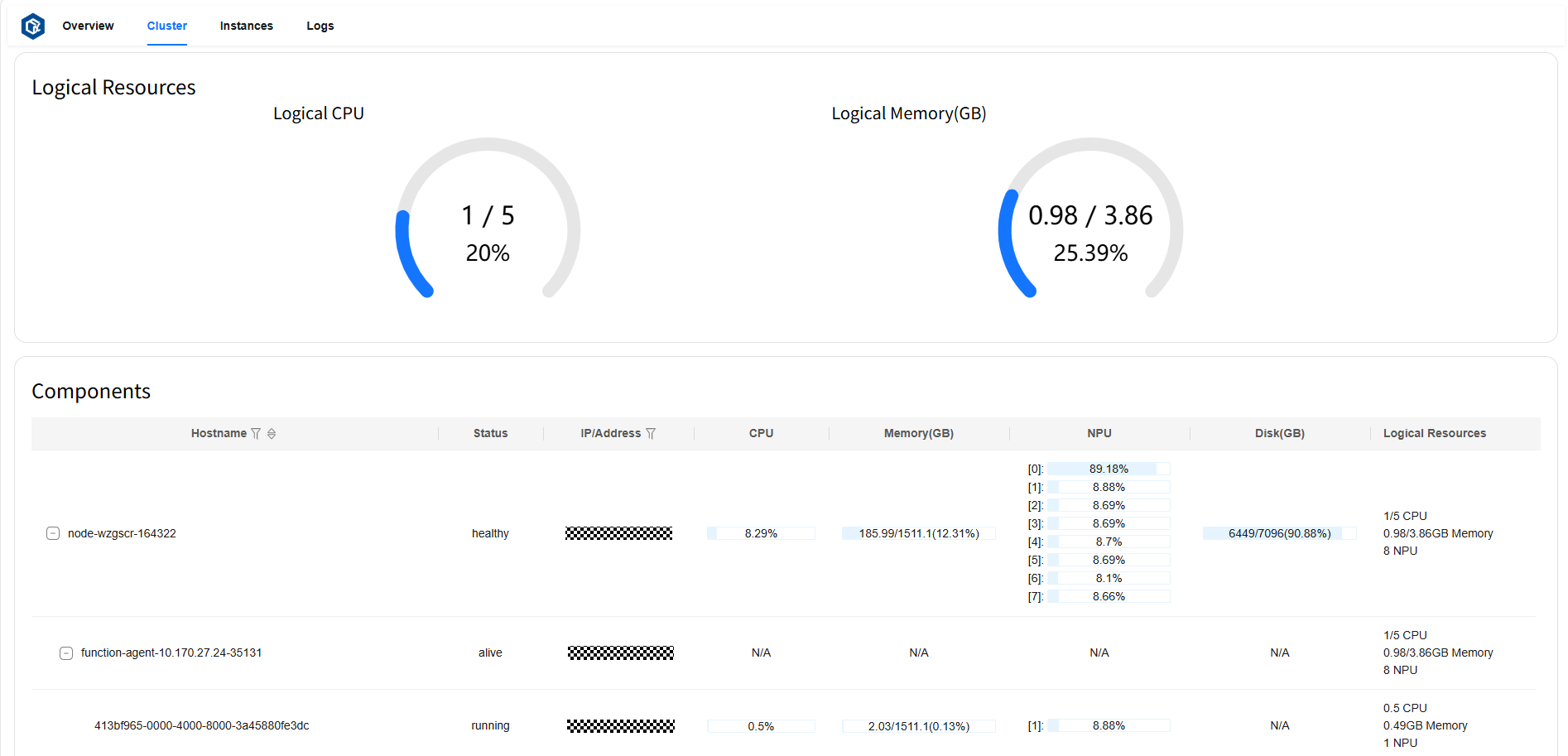This screenshot has height=756, width=1568.
Task: Click the Logical Resources column header
Action: [1434, 434]
